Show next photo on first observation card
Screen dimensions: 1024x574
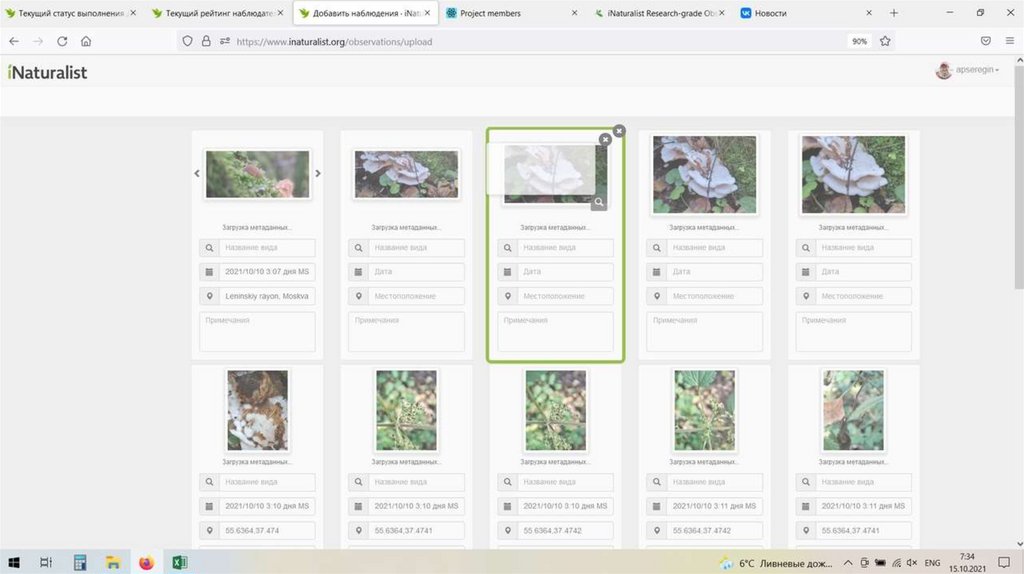point(318,174)
